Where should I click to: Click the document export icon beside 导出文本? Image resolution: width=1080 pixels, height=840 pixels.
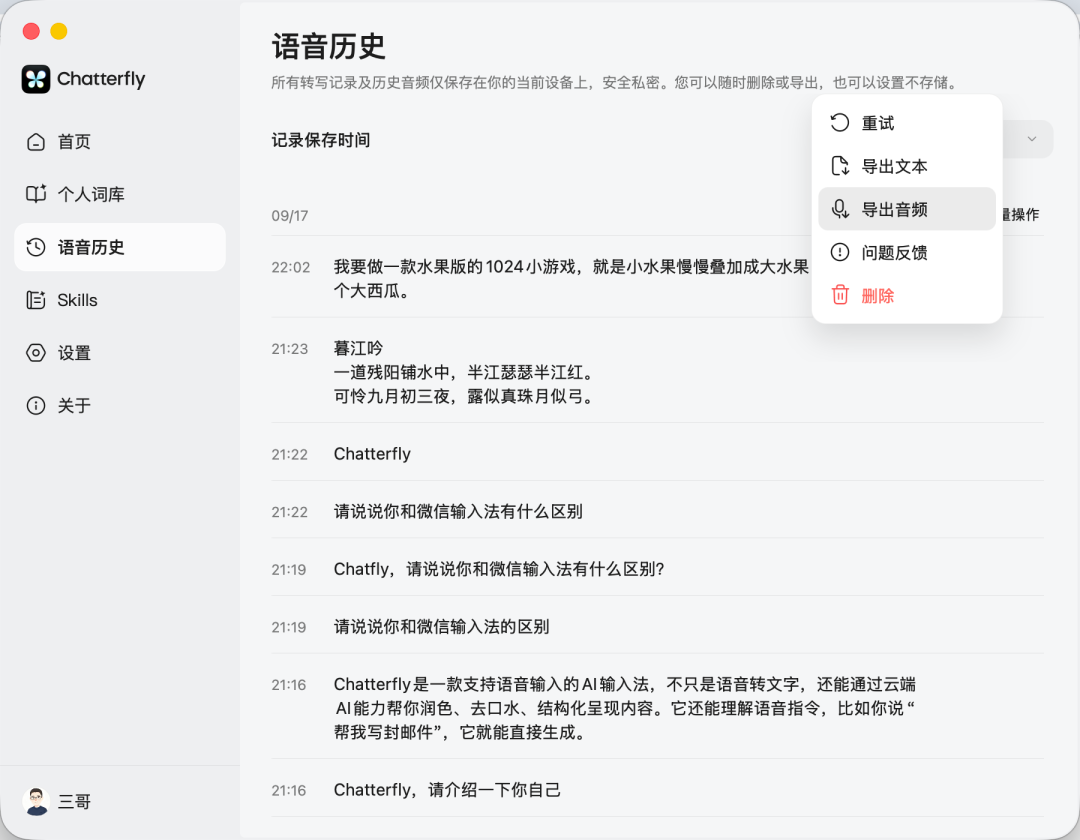pos(840,166)
